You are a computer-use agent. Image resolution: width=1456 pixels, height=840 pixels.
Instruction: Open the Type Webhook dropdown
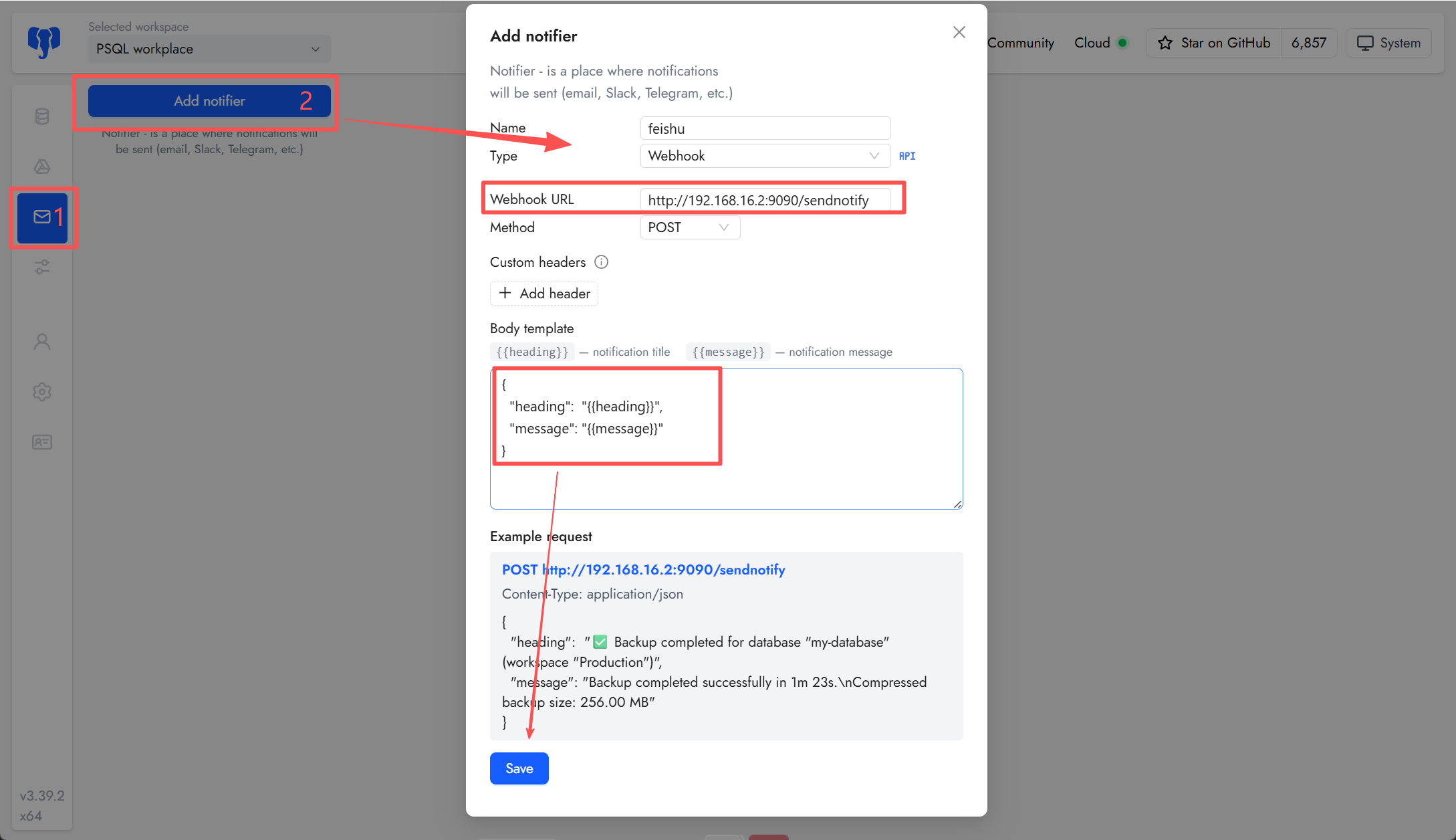click(x=765, y=156)
